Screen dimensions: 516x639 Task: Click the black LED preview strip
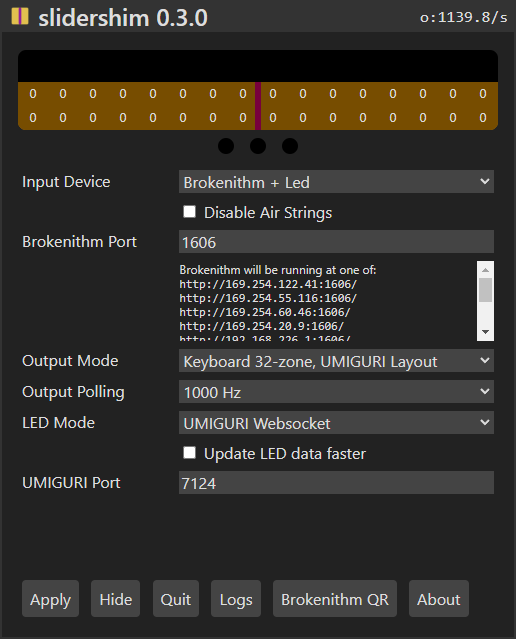(x=258, y=66)
